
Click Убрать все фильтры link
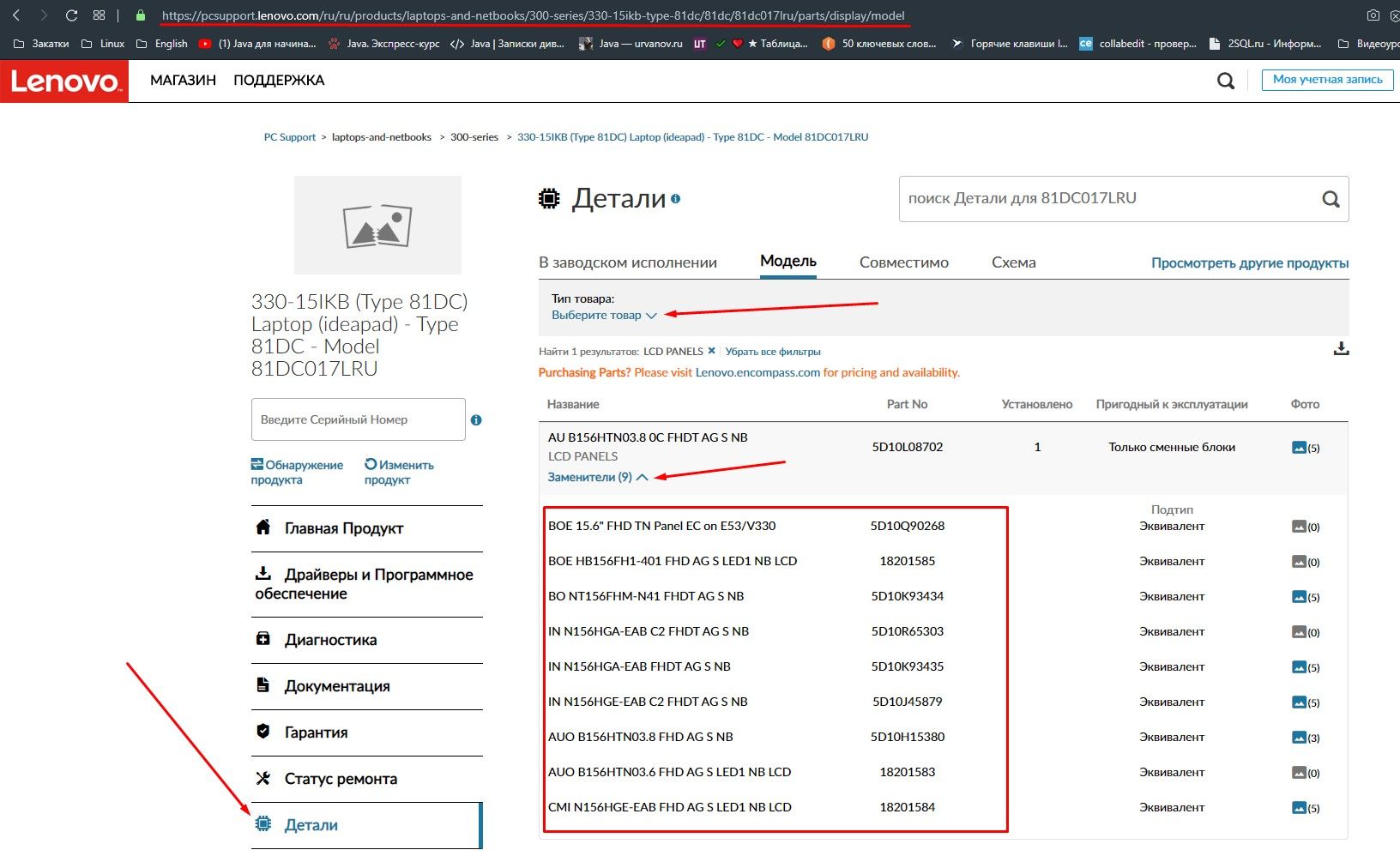point(773,352)
